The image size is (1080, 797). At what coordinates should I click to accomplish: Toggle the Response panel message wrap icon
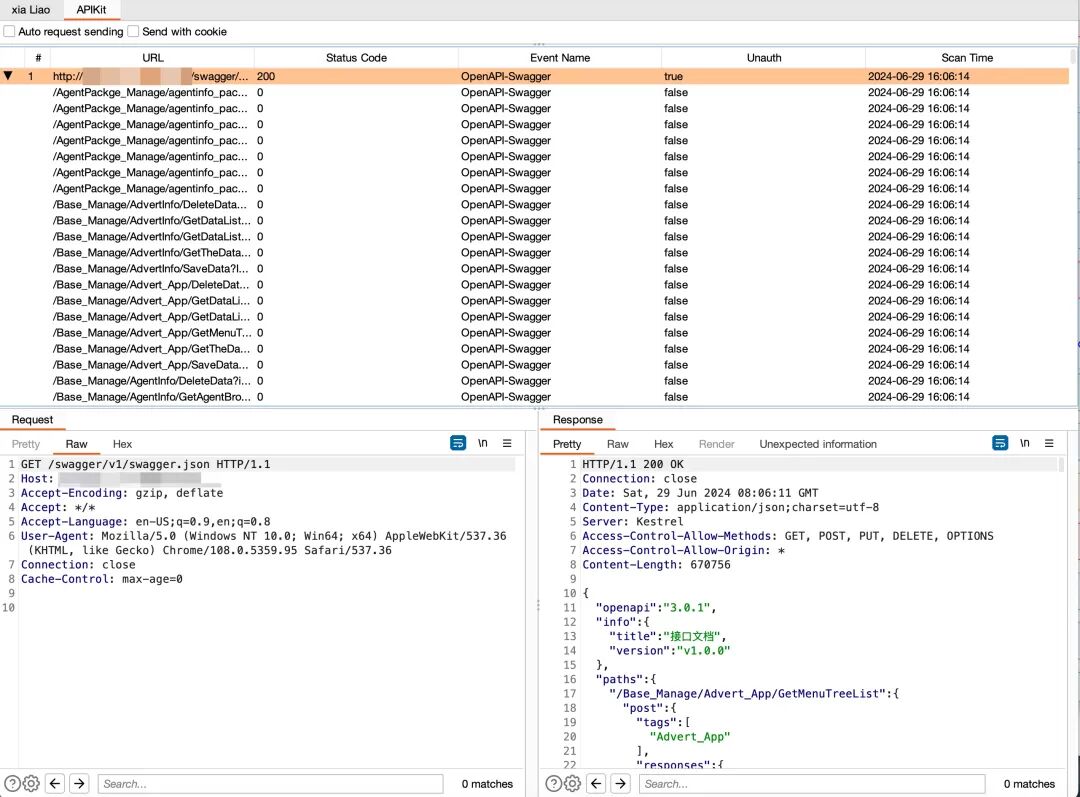click(1000, 443)
